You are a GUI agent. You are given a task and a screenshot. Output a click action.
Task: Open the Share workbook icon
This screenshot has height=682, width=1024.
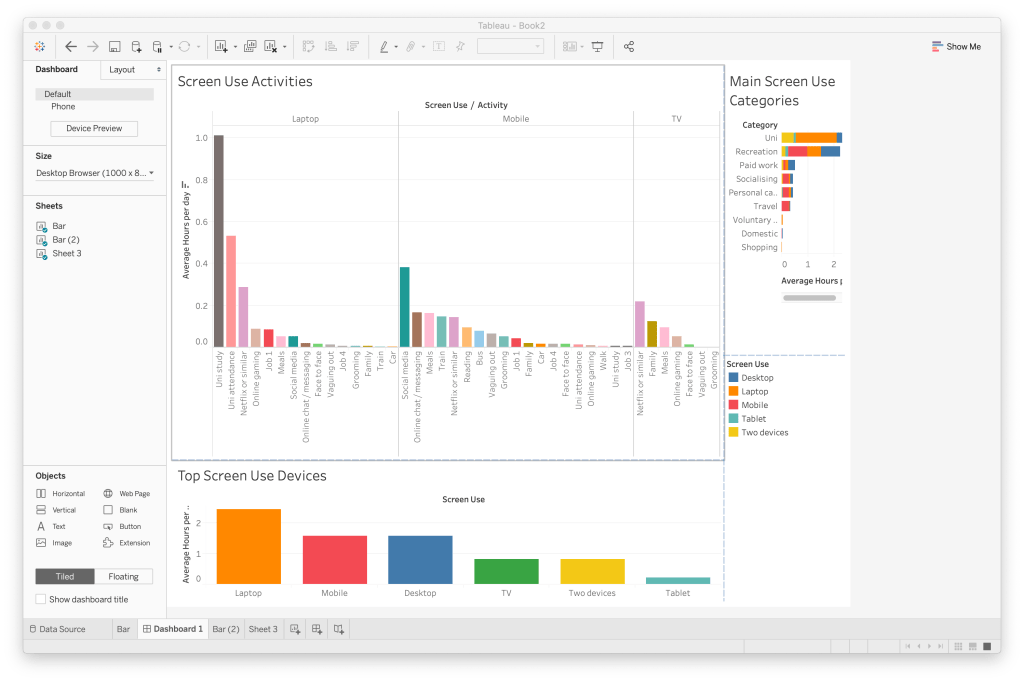(x=629, y=46)
